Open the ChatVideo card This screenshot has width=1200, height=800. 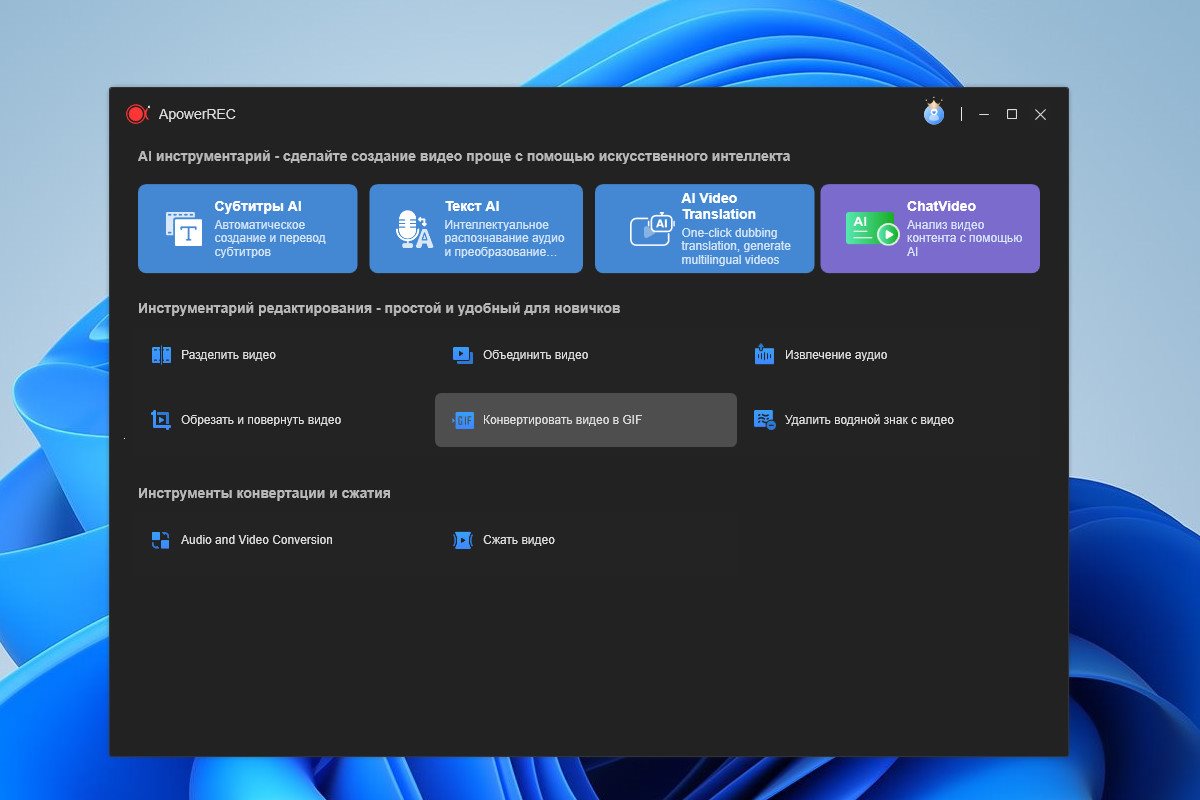point(930,228)
